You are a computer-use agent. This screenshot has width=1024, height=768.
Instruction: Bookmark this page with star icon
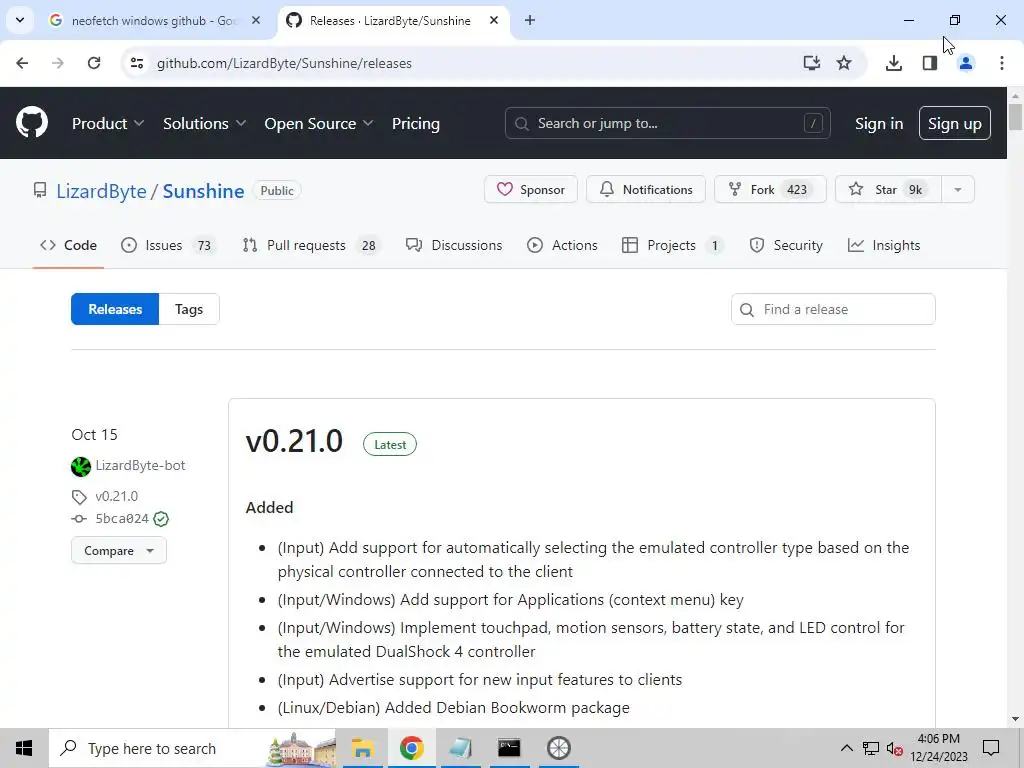pos(844,63)
